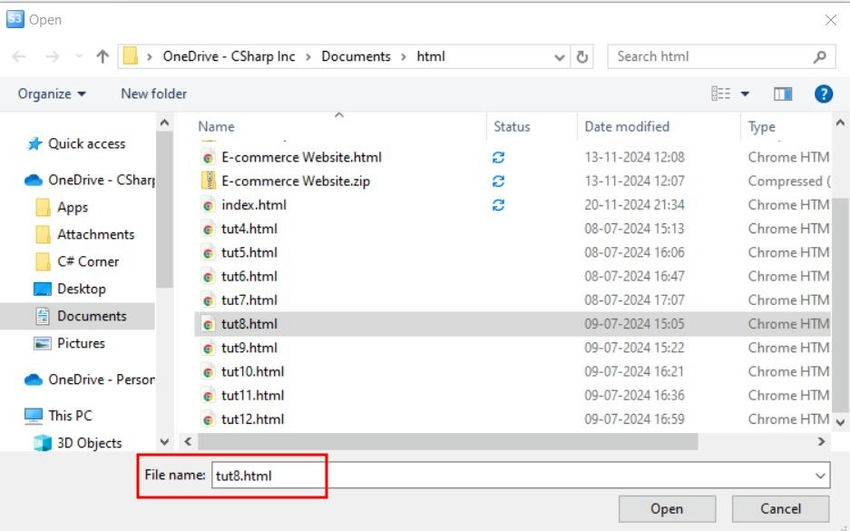Select tut11.html file
This screenshot has height=531, width=850.
(253, 396)
